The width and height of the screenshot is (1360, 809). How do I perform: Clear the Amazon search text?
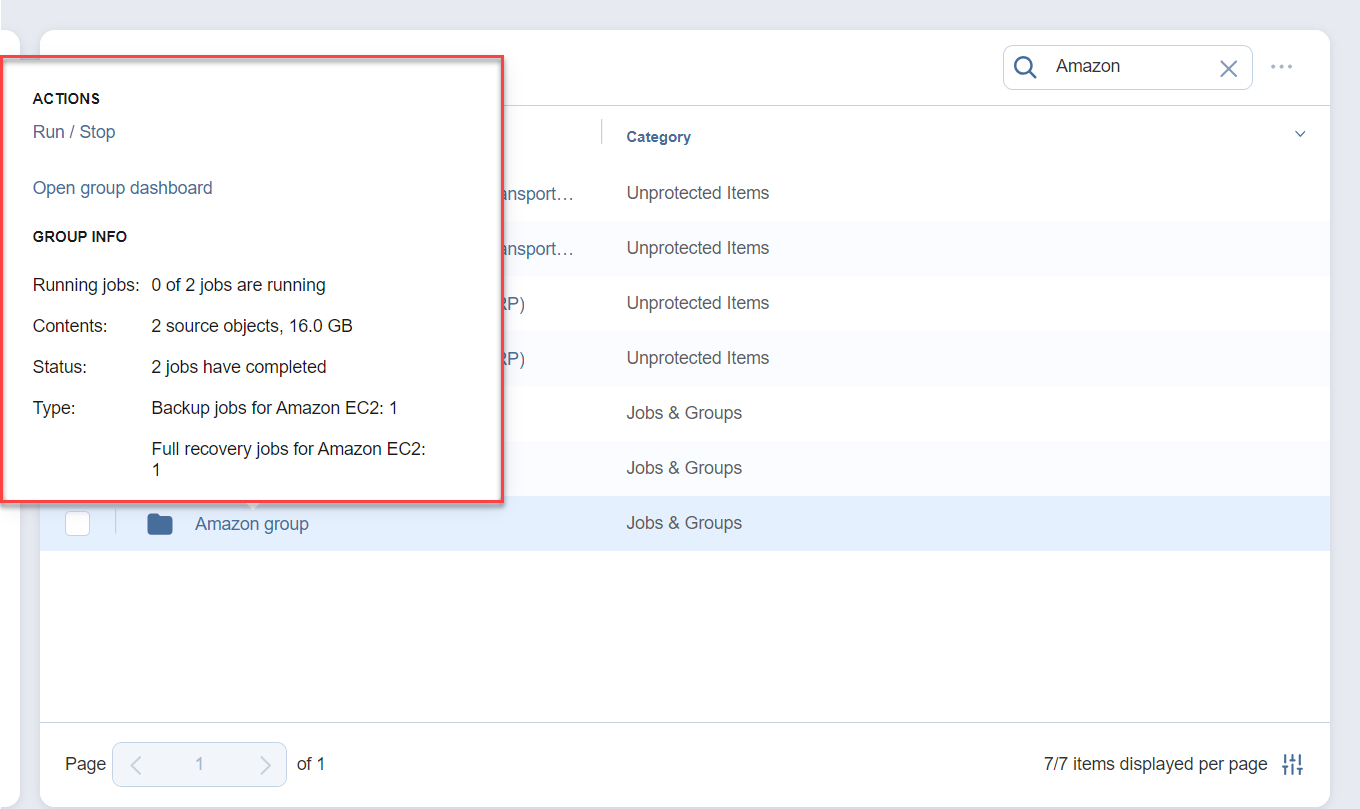tap(1228, 68)
